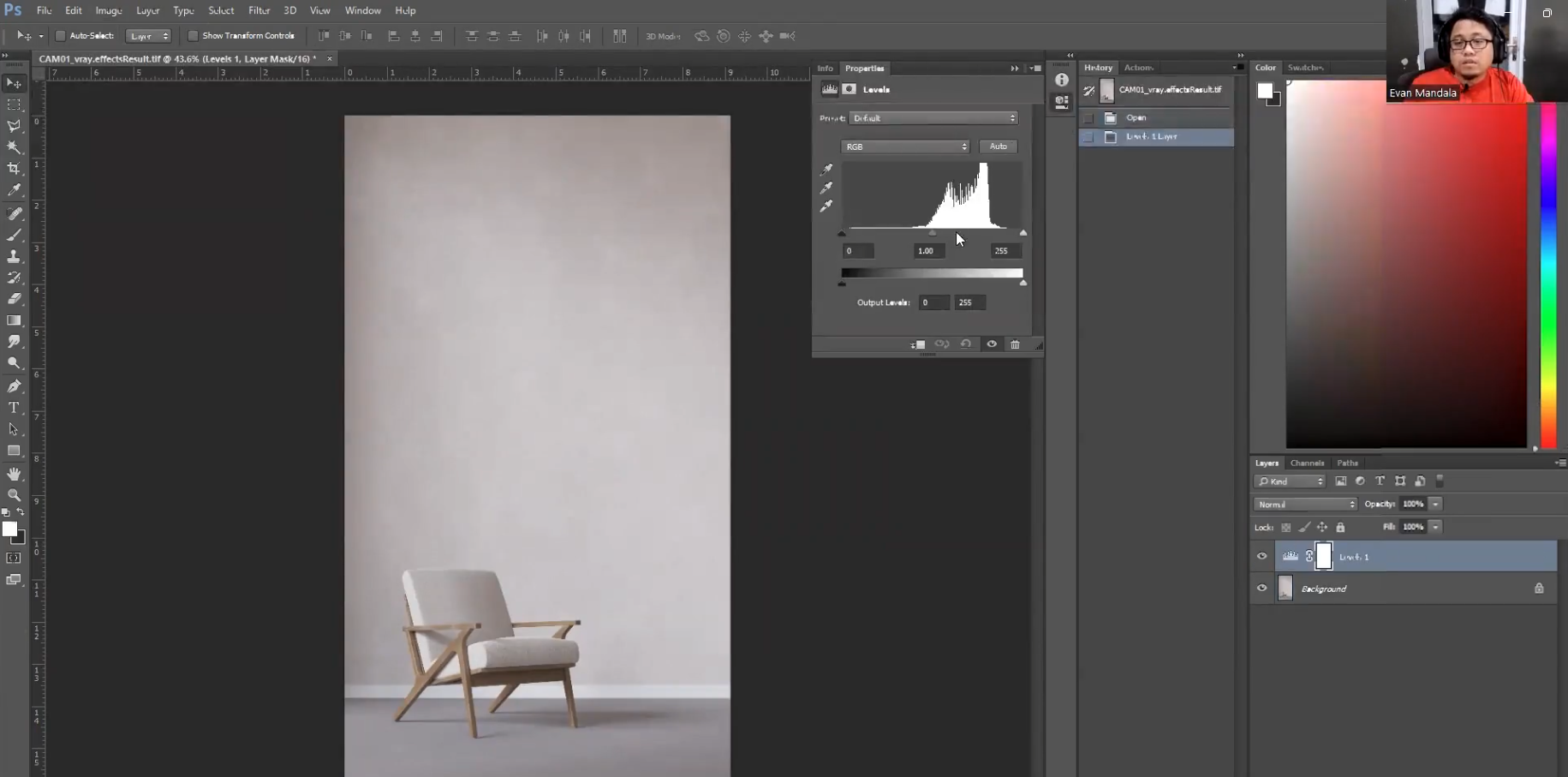Click the trash icon to delete Levels adjustment

tap(1015, 344)
